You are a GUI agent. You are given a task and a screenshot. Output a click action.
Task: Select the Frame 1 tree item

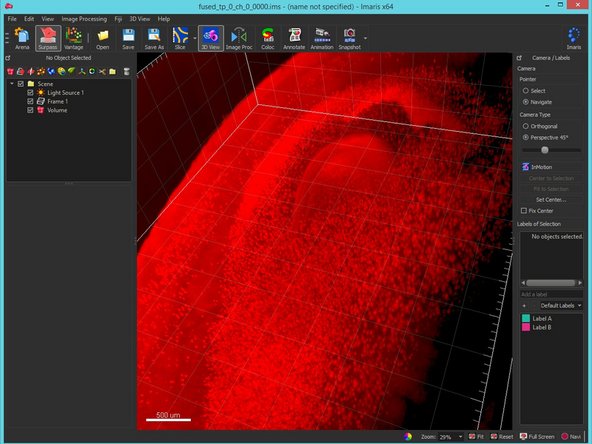(57, 102)
